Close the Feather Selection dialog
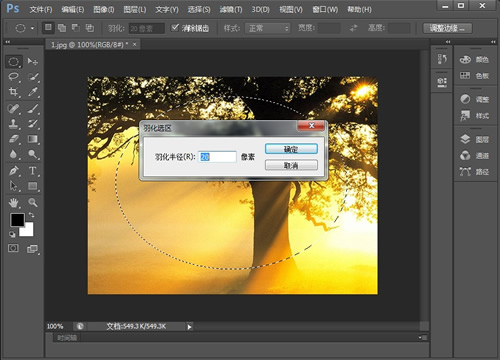 (x=311, y=126)
